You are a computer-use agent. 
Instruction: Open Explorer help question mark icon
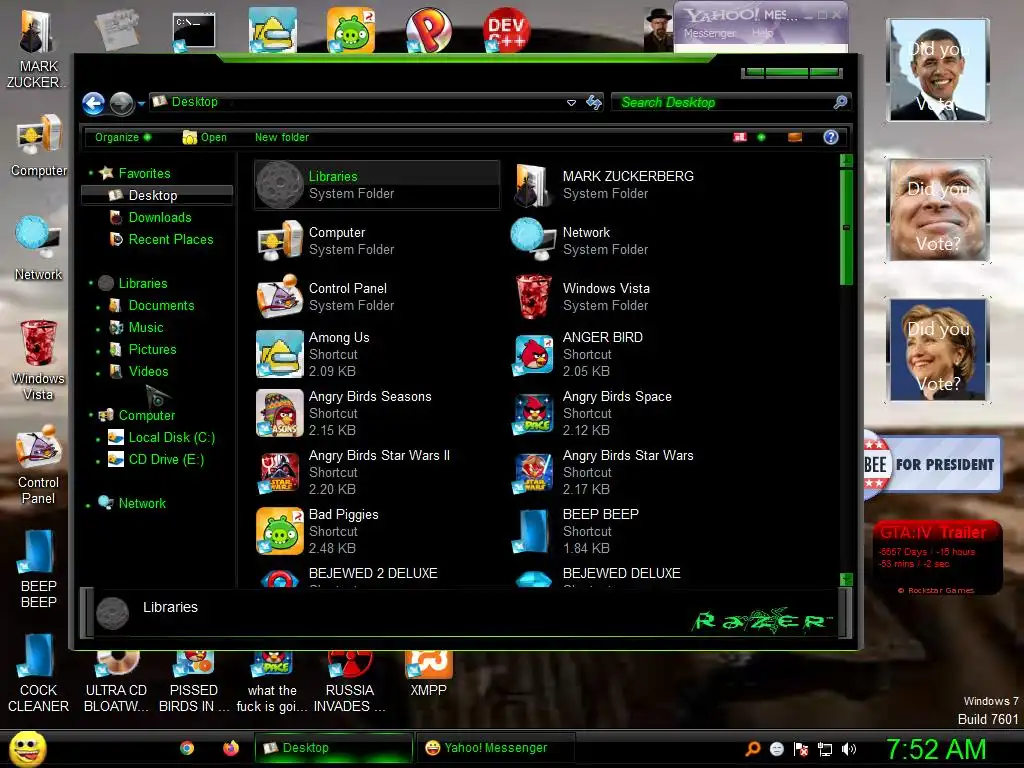coord(831,137)
